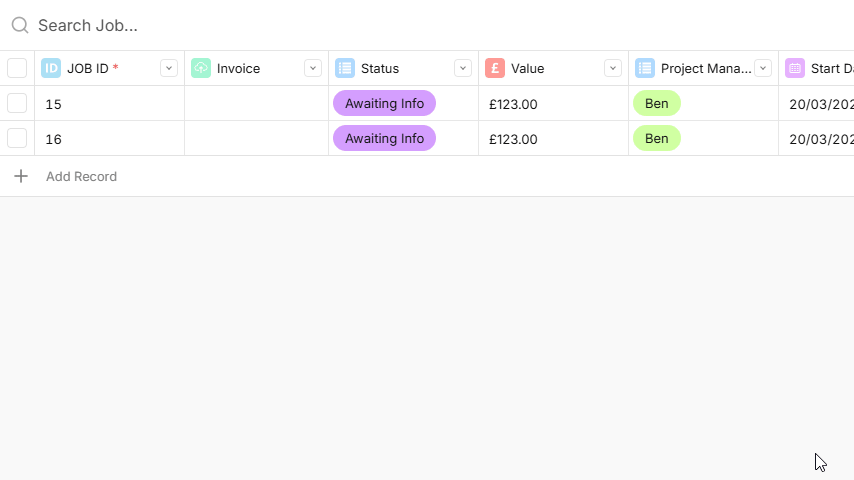This screenshot has height=480, width=854.
Task: Click the Value pound currency icon
Action: click(495, 68)
